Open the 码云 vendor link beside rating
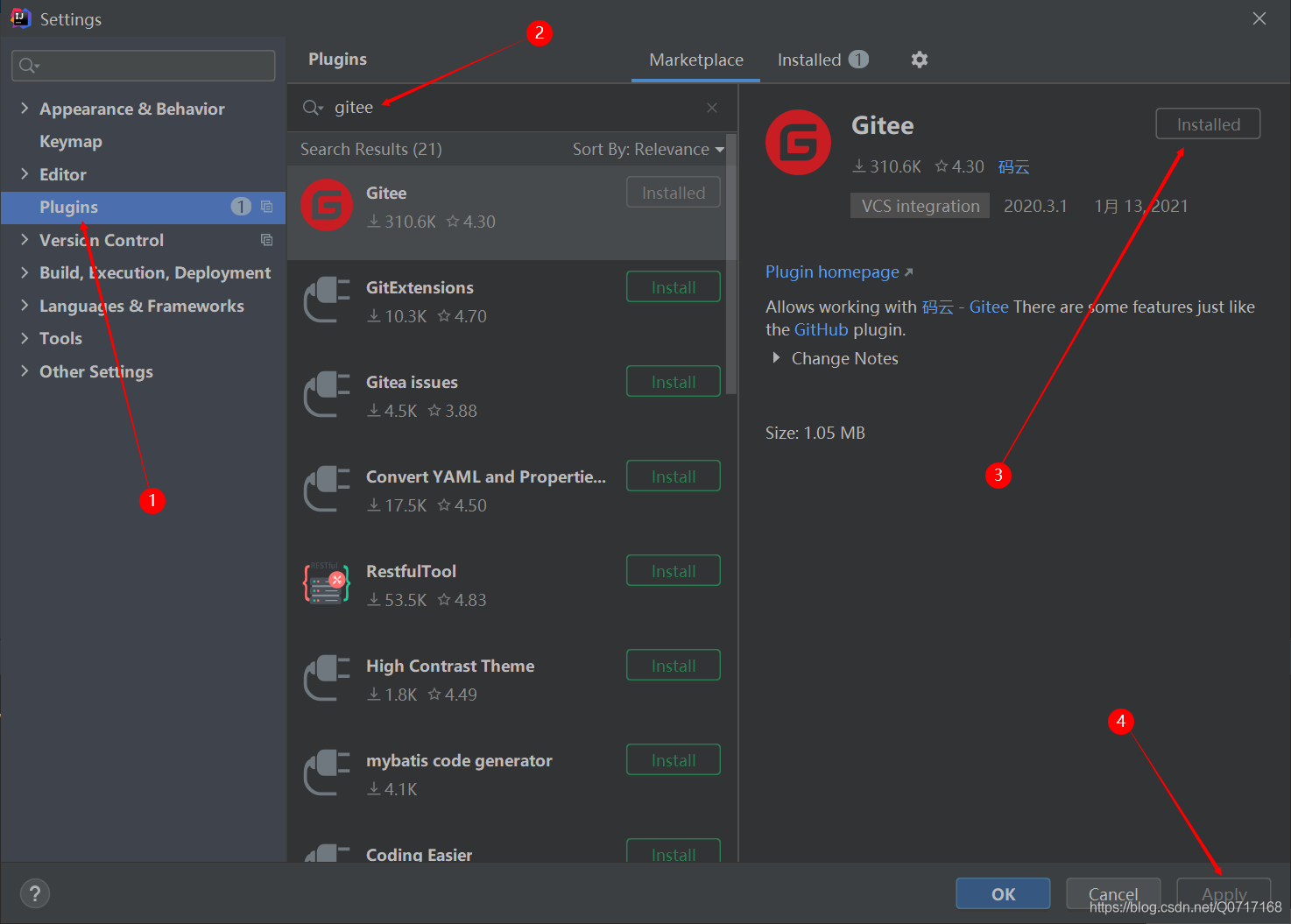 1013,166
